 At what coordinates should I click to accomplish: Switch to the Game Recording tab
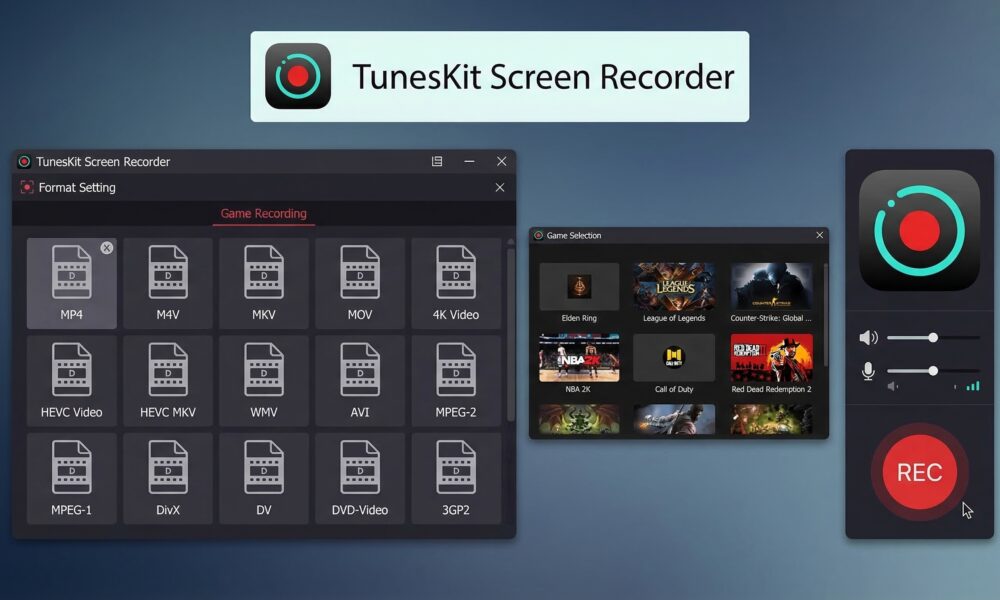pyautogui.click(x=263, y=214)
